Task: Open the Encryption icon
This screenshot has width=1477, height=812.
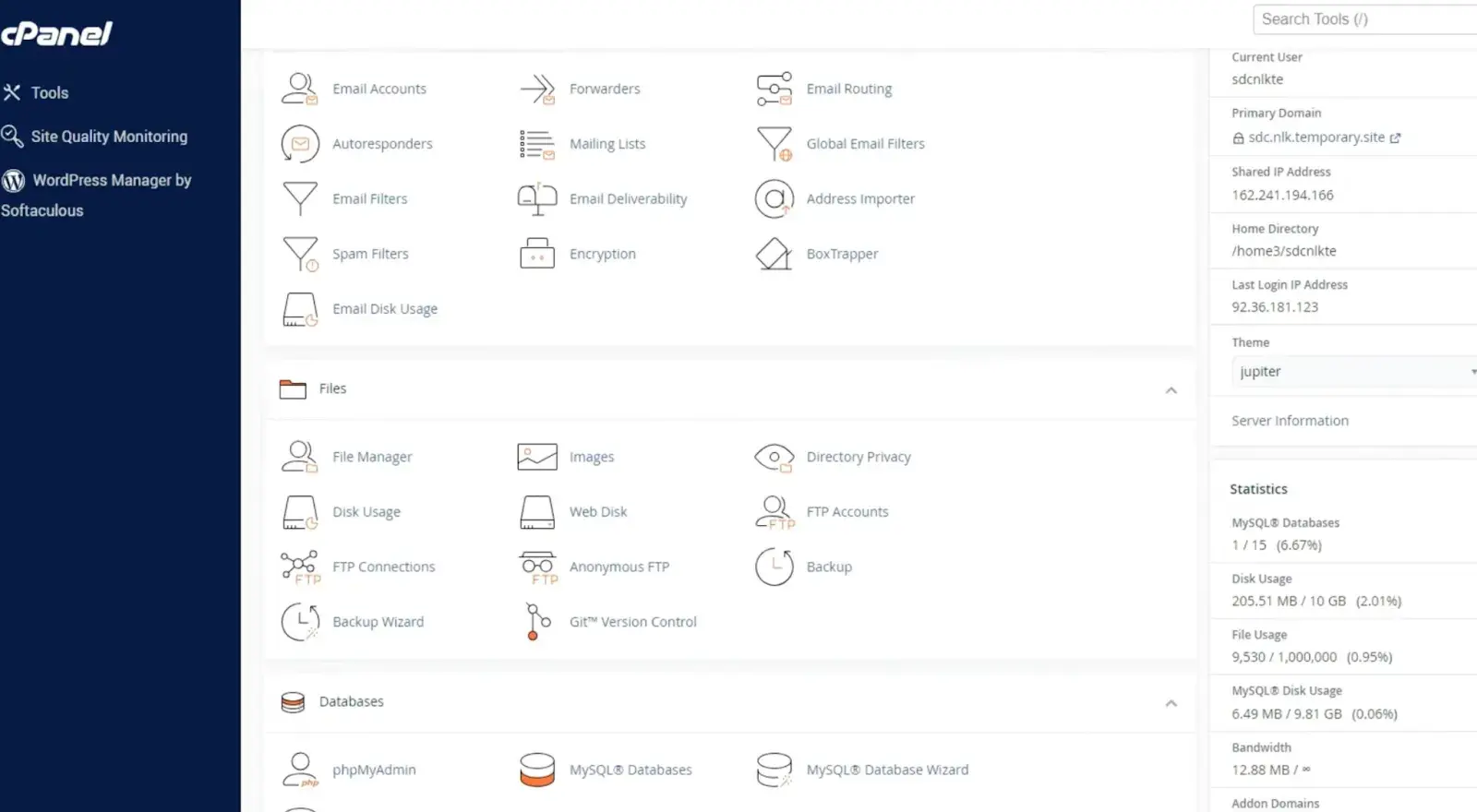Action: click(x=537, y=254)
